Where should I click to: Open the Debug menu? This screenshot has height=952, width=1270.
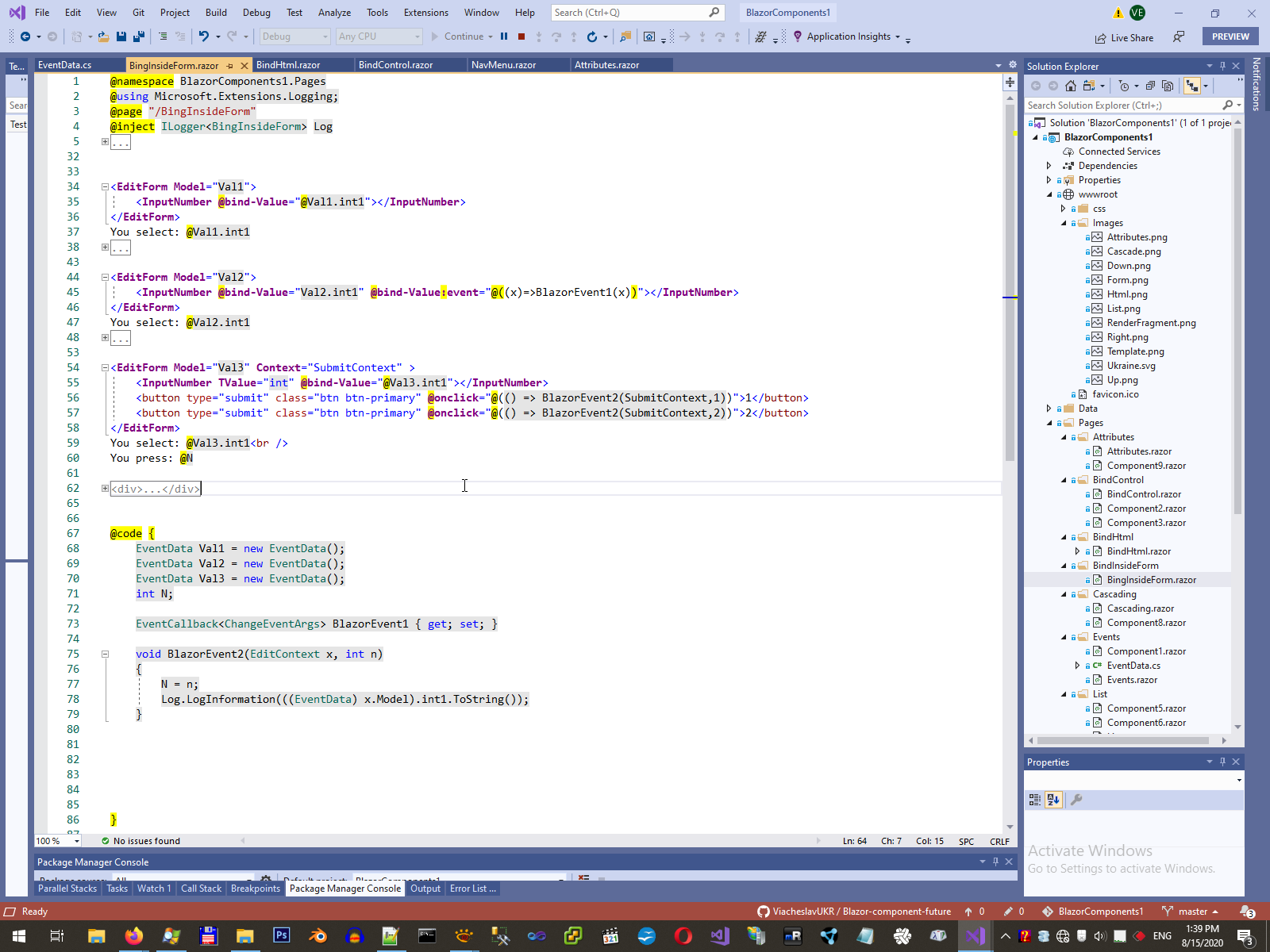click(x=256, y=13)
